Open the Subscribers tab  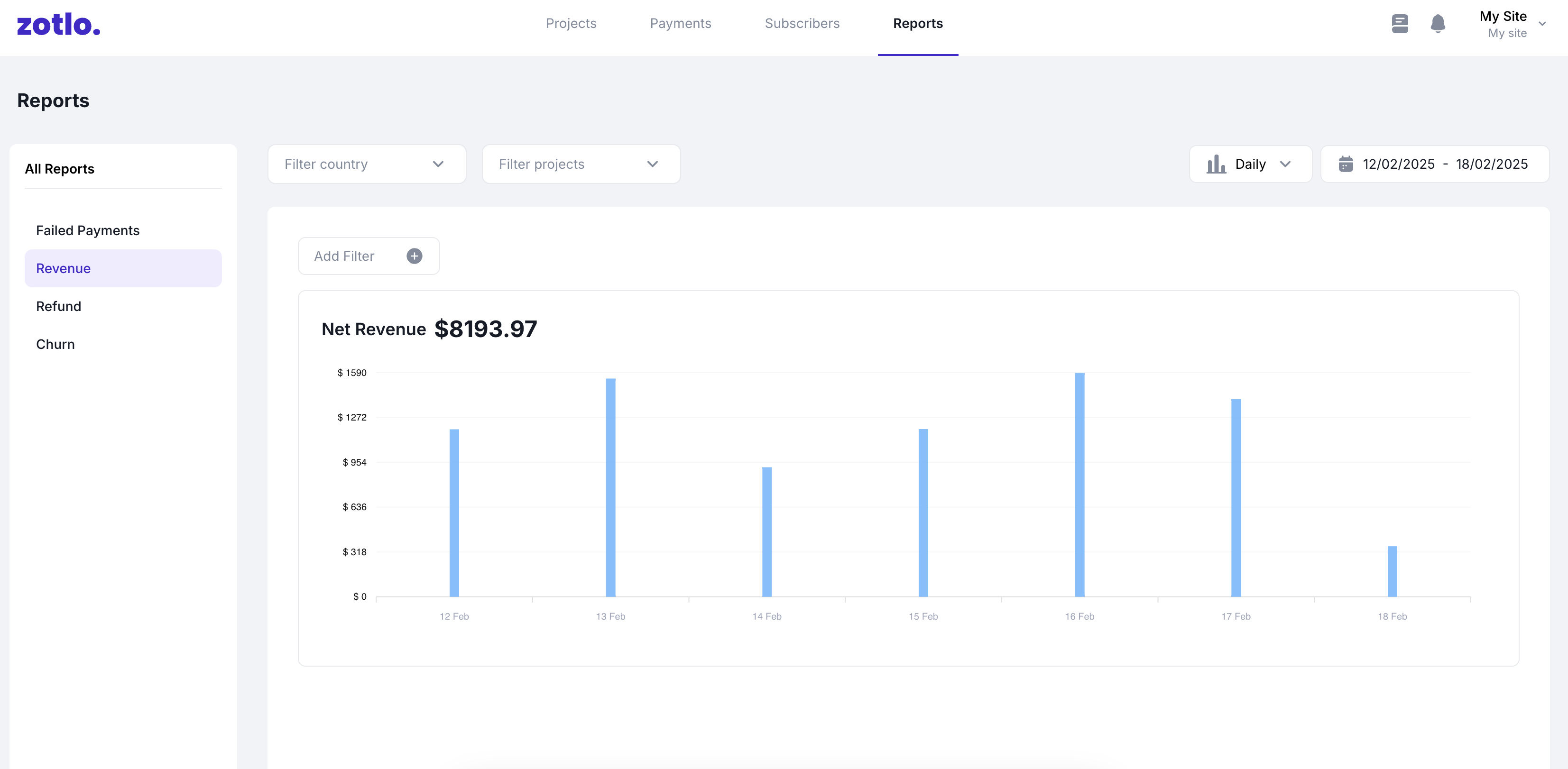click(x=802, y=24)
